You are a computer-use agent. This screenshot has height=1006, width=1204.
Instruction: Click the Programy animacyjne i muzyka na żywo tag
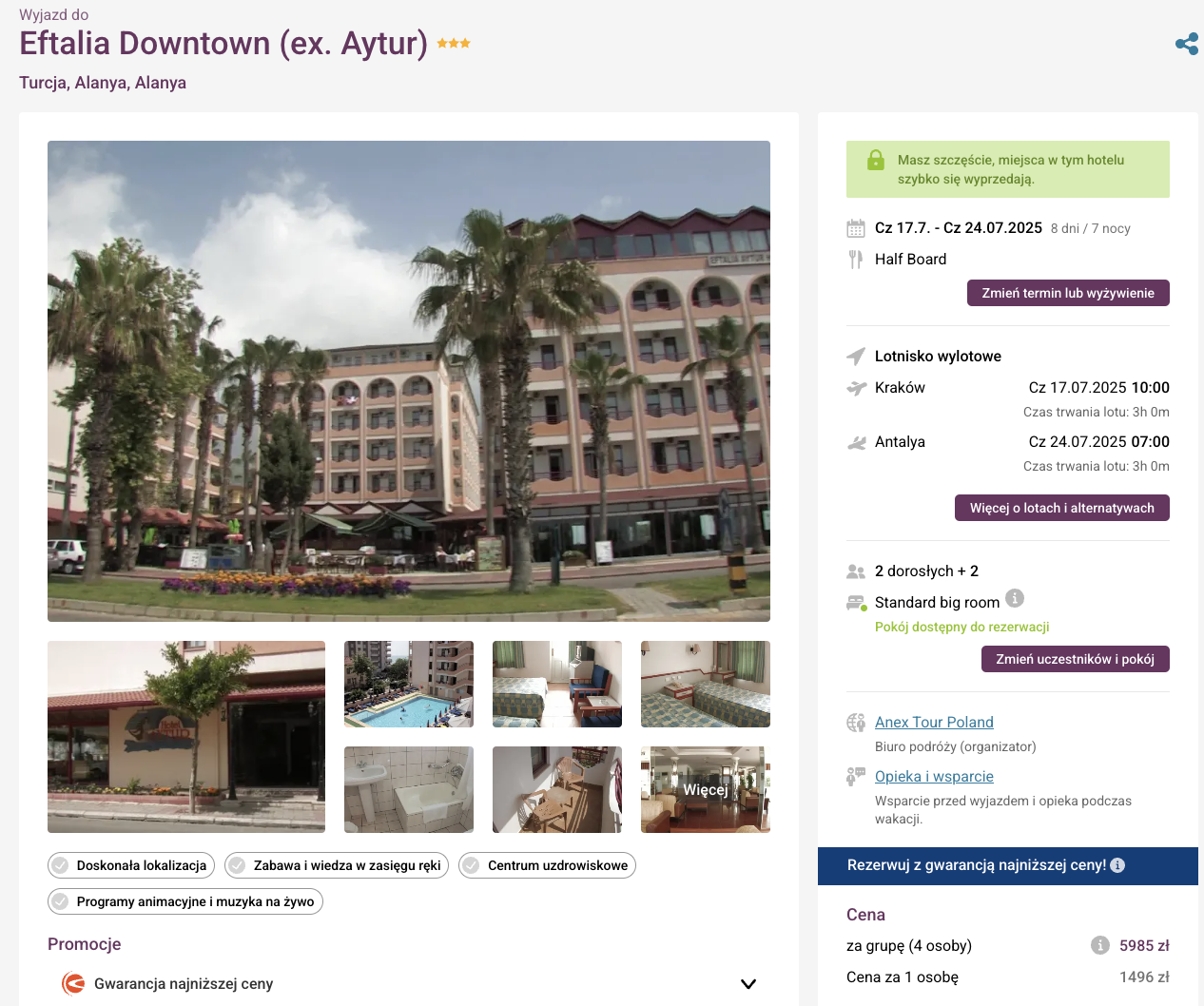pos(185,901)
